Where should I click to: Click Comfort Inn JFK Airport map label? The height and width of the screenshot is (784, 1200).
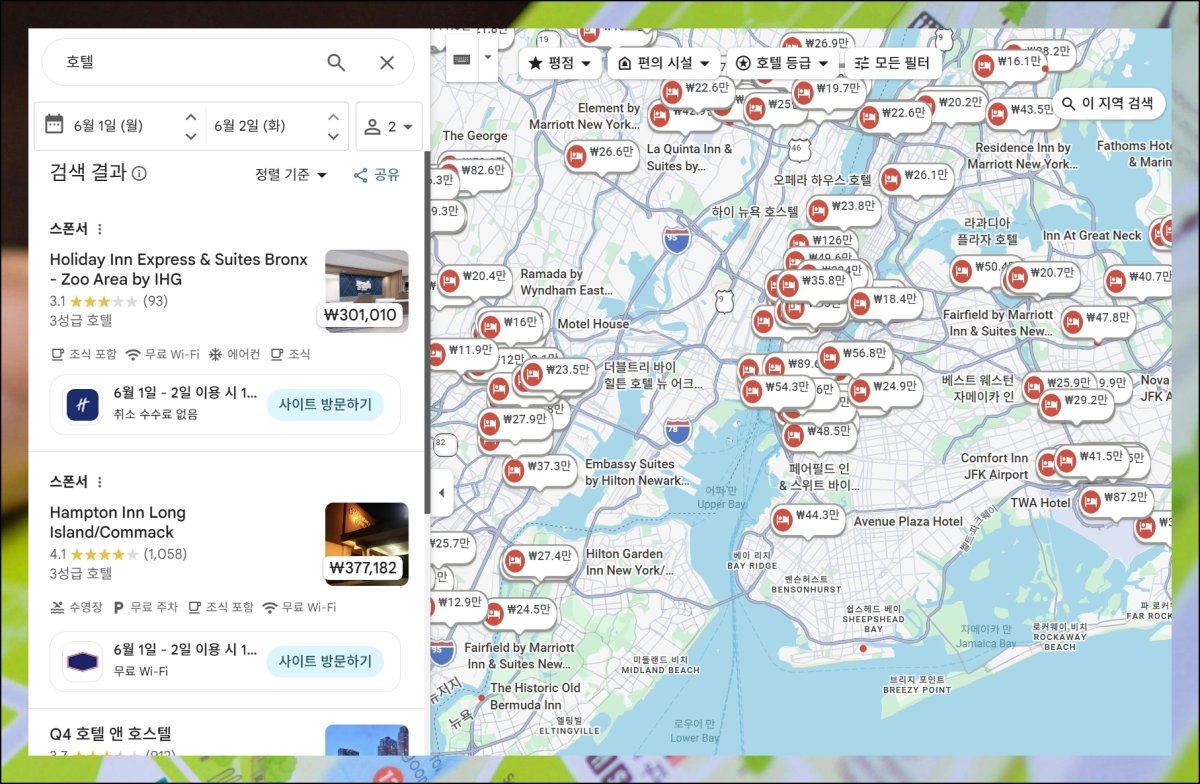pyautogui.click(x=995, y=467)
